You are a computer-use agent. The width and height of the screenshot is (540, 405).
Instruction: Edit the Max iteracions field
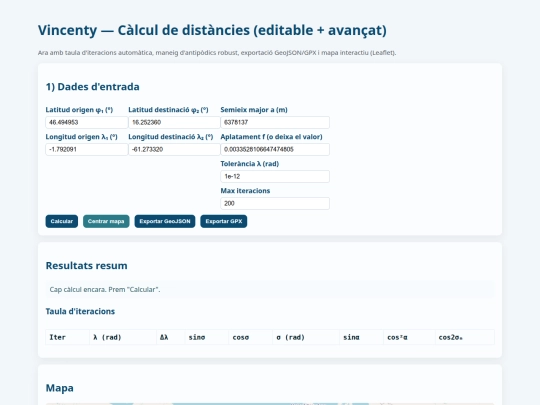coord(275,203)
